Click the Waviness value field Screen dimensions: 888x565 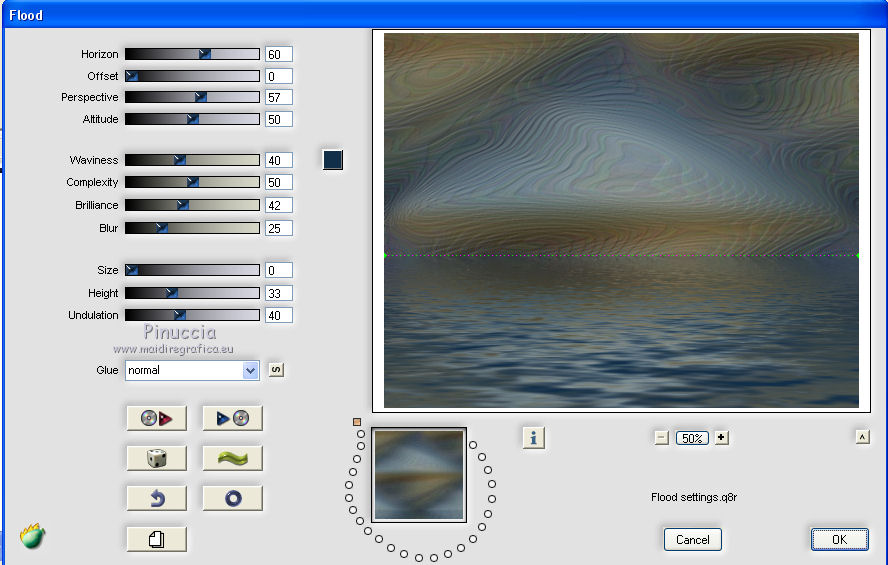(x=279, y=160)
